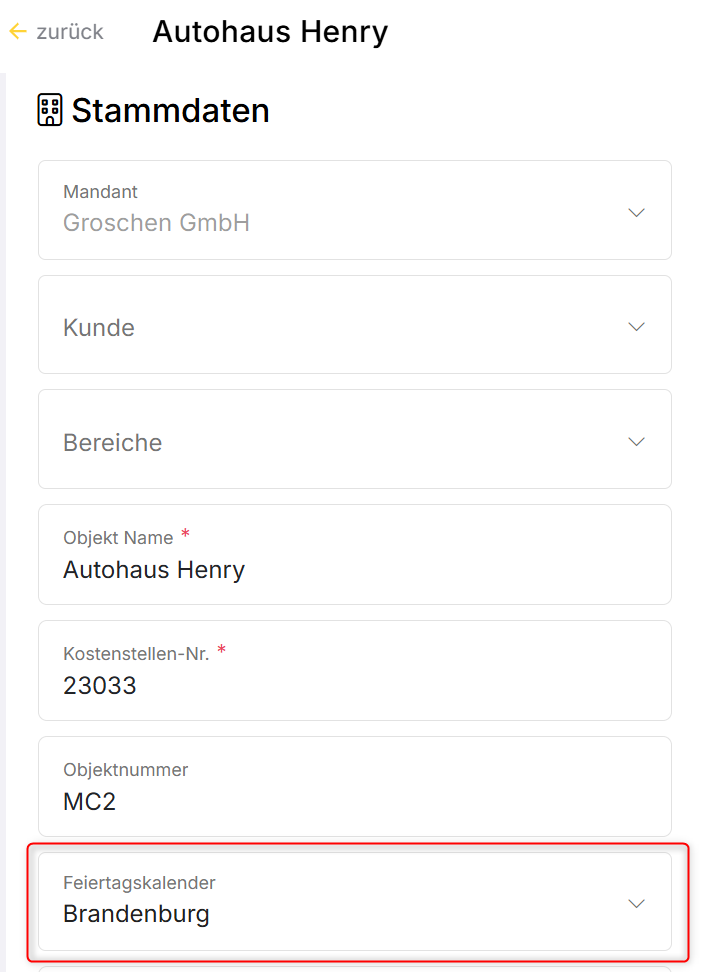
Task: Click the Objekt Name label text
Action: tap(118, 538)
